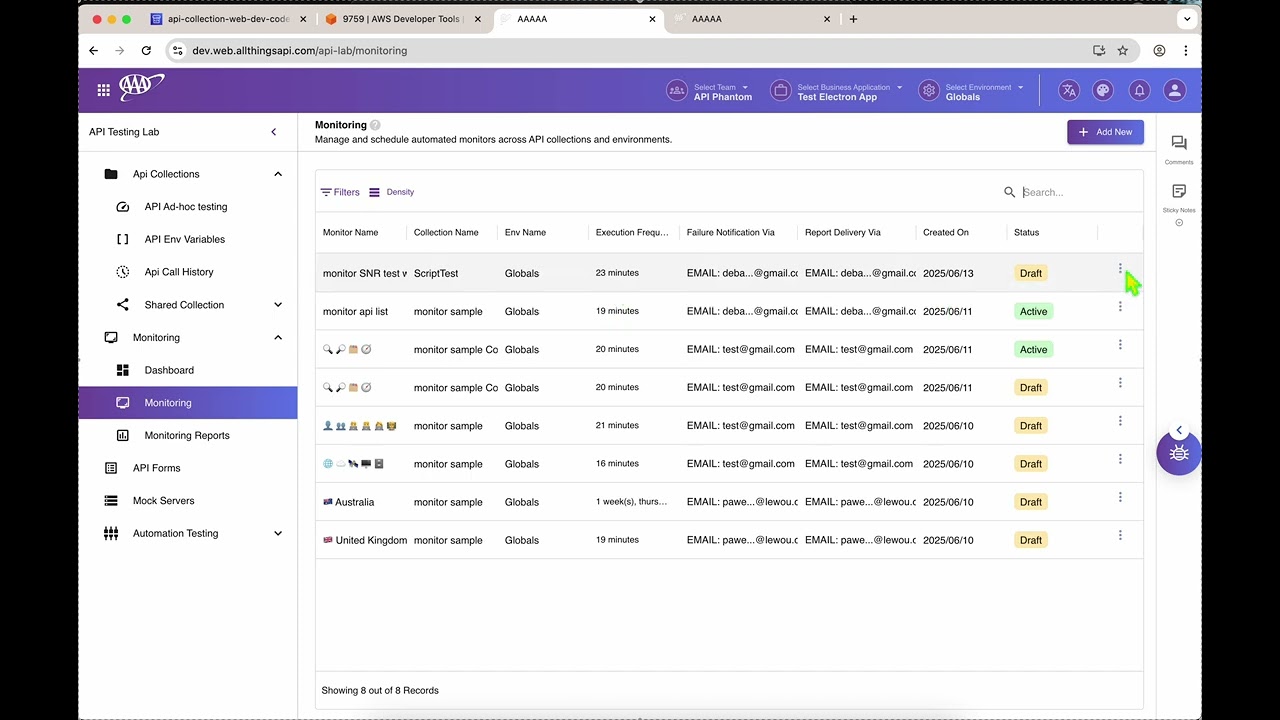
Task: Open the Select Environment dropdown
Action: pos(971,91)
